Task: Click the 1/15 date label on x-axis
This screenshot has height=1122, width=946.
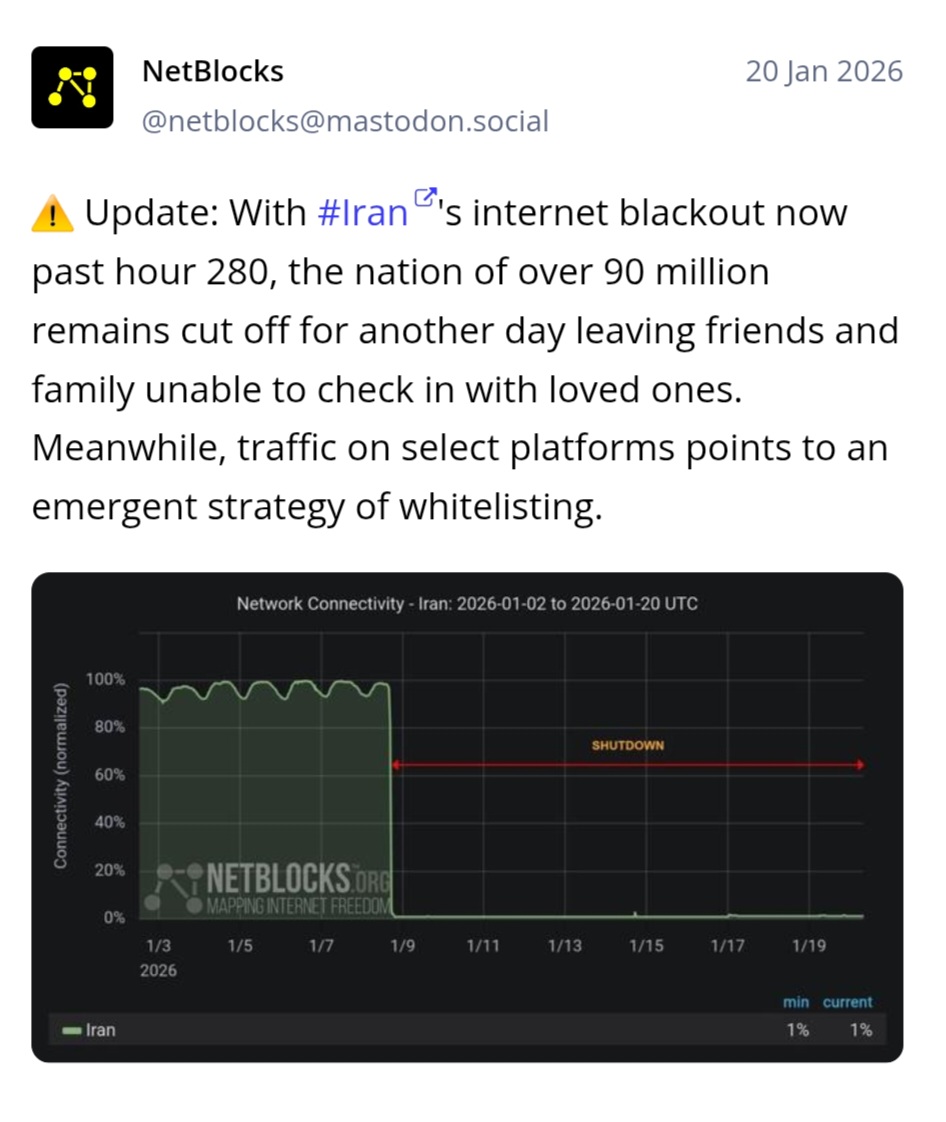Action: (x=646, y=946)
